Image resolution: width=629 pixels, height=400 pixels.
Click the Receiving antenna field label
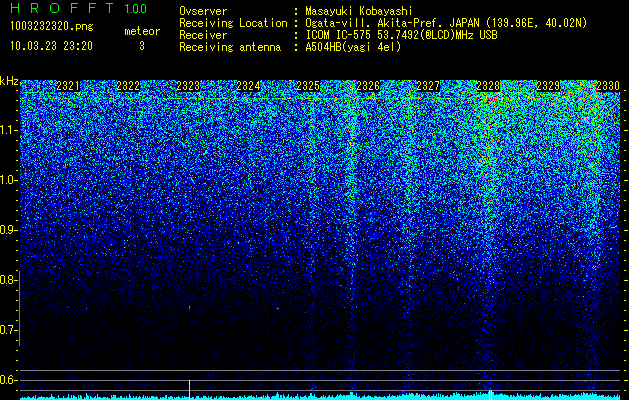click(230, 47)
